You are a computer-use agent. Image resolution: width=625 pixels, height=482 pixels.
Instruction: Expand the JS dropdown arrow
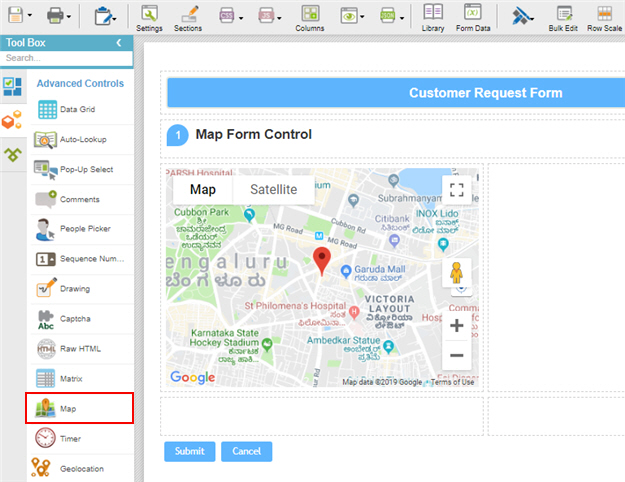(279, 18)
